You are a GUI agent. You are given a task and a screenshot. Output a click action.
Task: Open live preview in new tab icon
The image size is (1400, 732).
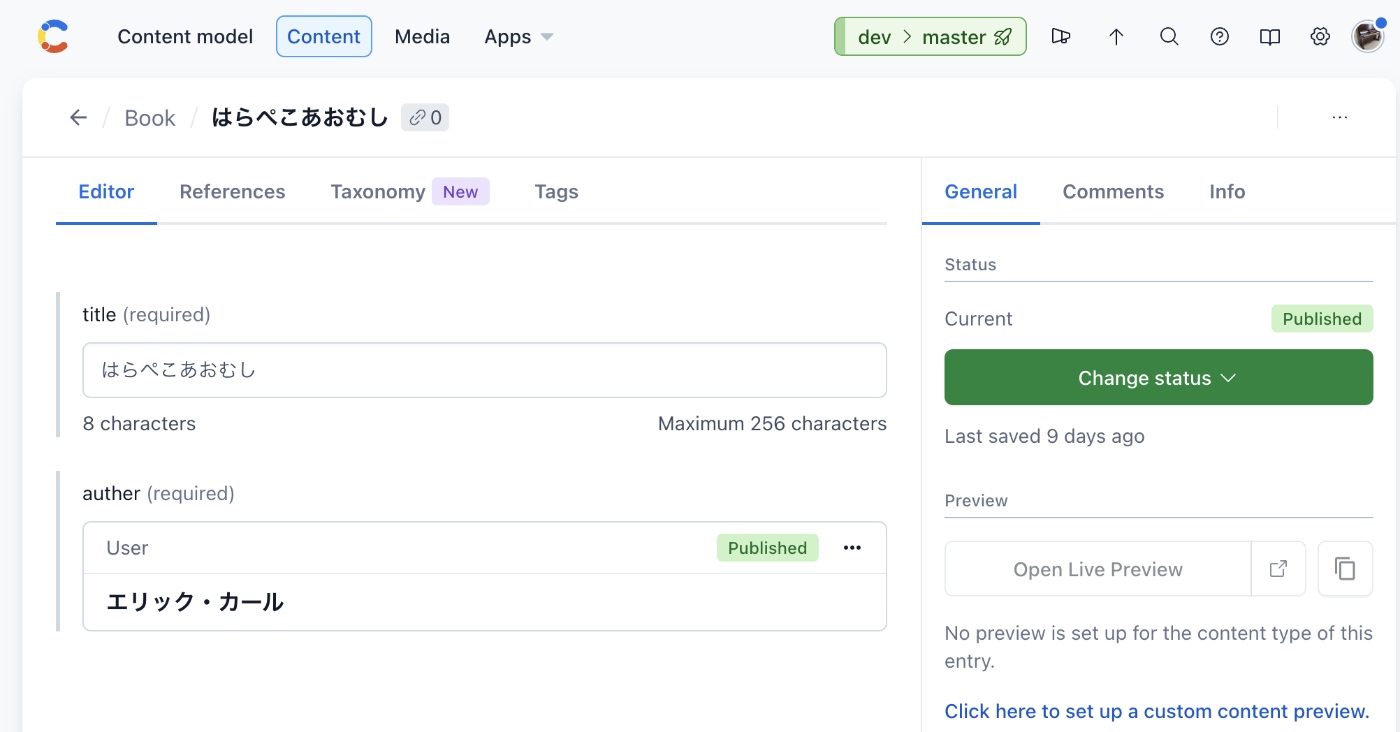pos(1278,569)
